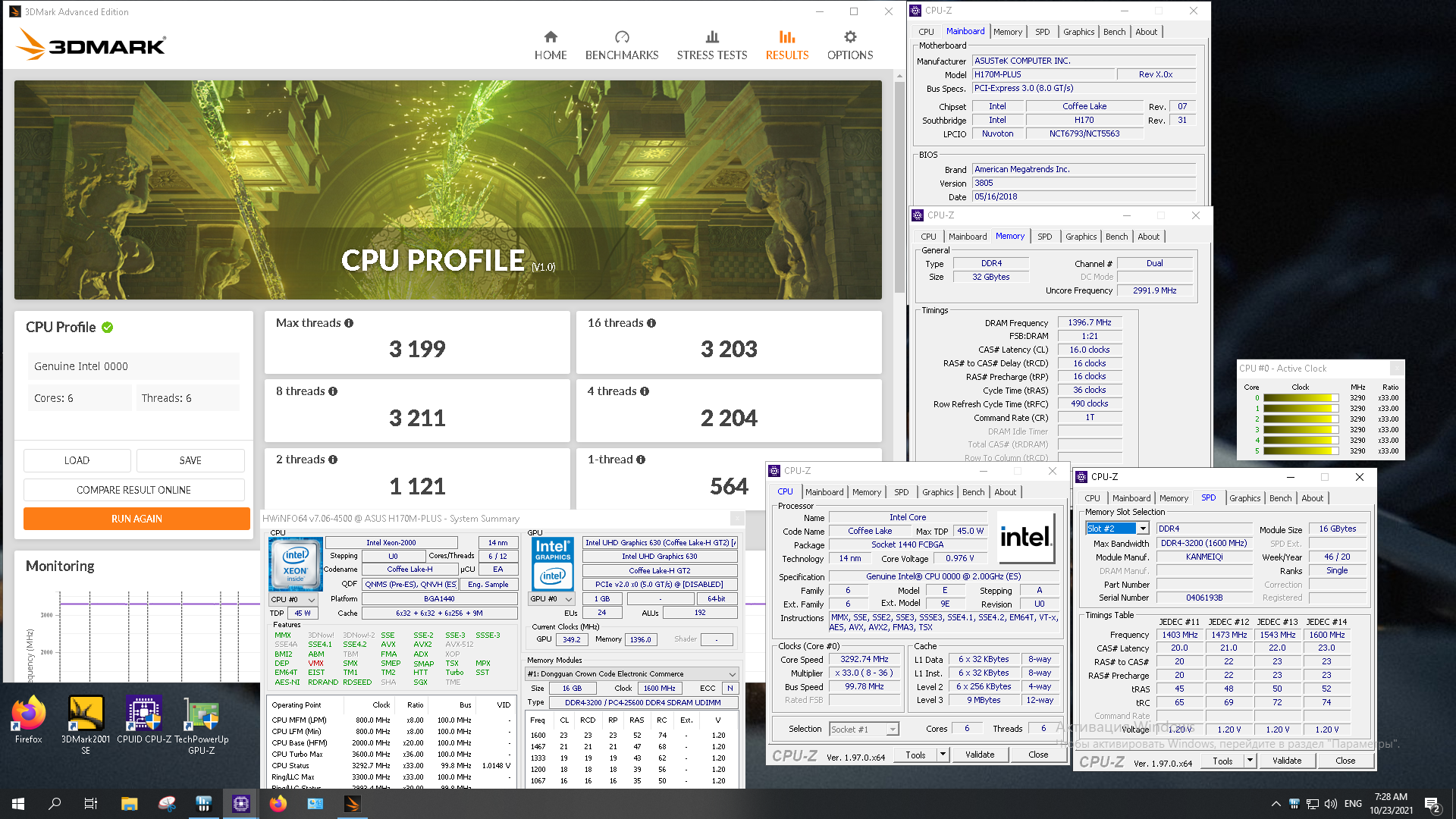Image resolution: width=1456 pixels, height=819 pixels.
Task: Open Windows taskbar search
Action: pos(55,804)
